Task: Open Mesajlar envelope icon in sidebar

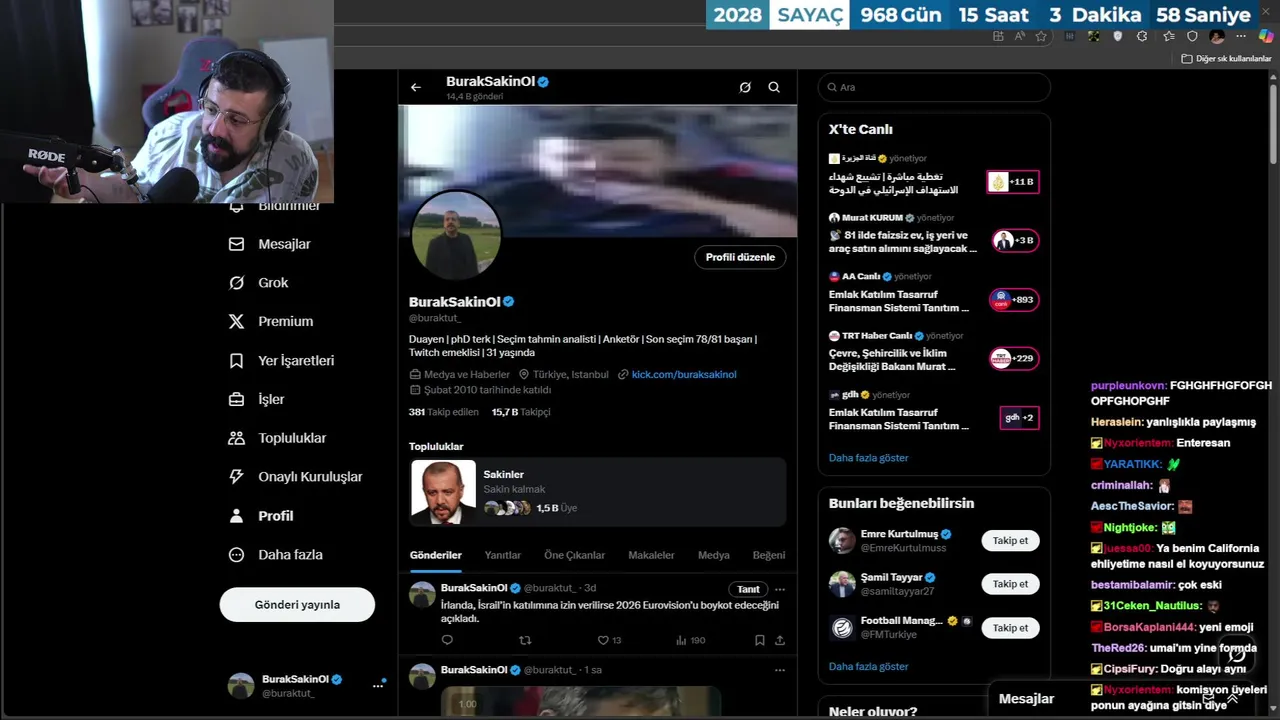Action: (x=236, y=244)
